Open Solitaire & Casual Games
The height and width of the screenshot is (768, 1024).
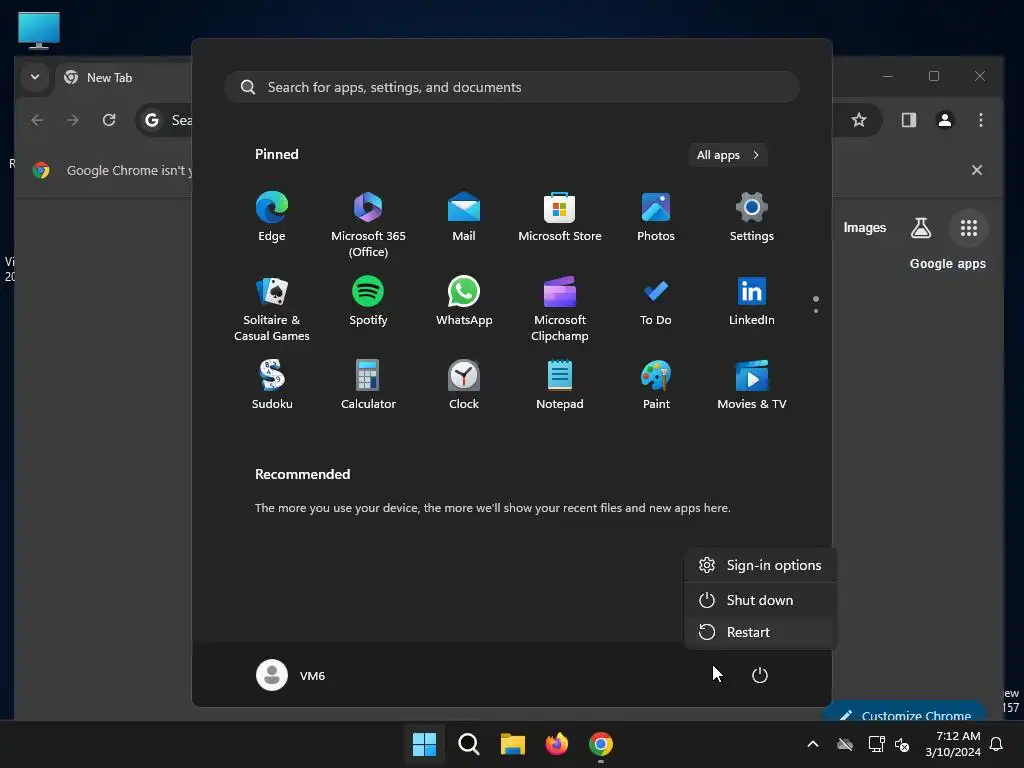coord(272,309)
